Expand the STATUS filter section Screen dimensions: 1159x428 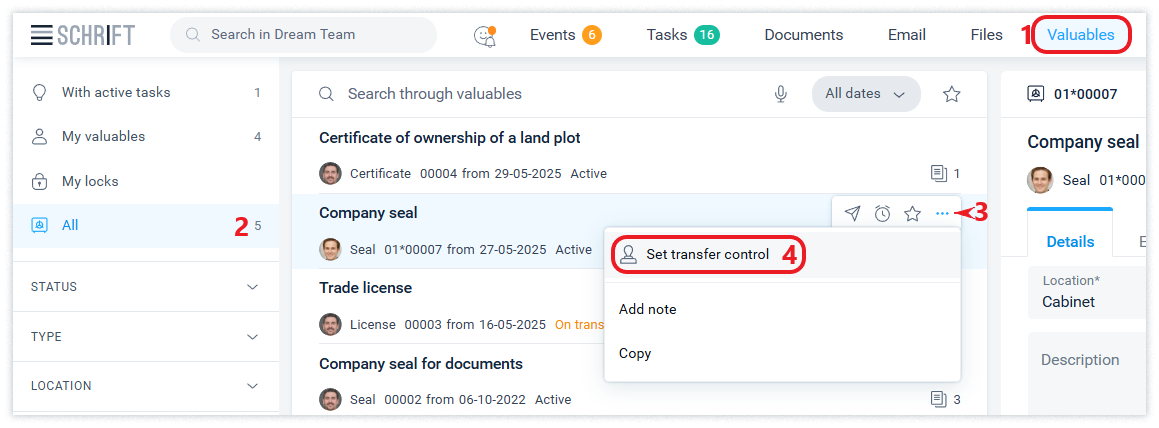tap(146, 287)
